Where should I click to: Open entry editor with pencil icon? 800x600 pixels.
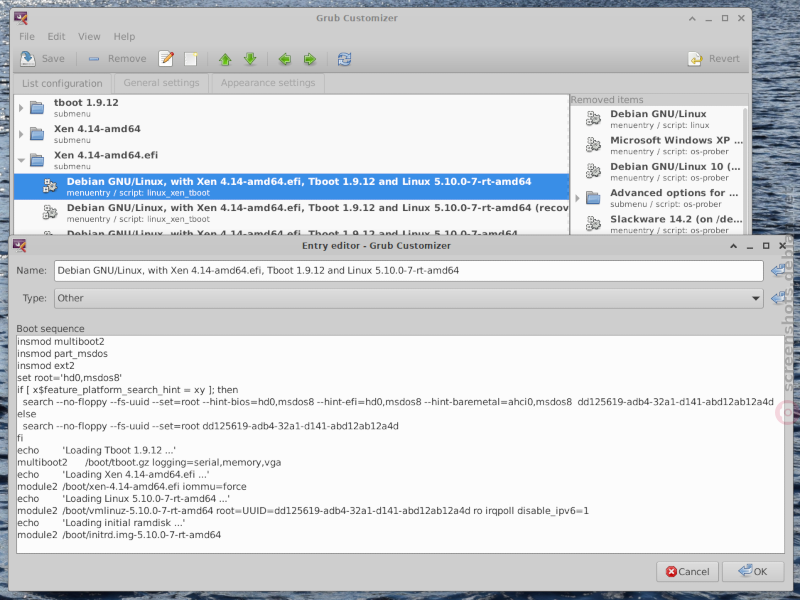tap(166, 59)
